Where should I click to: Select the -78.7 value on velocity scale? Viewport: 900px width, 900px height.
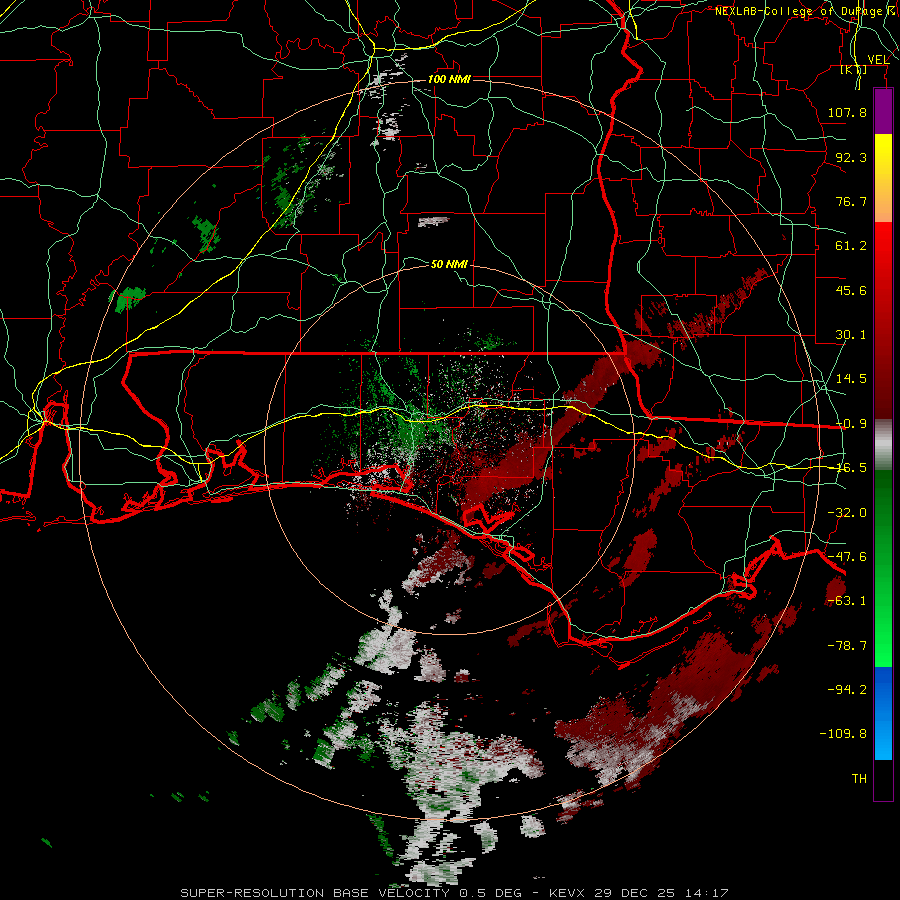click(x=847, y=646)
